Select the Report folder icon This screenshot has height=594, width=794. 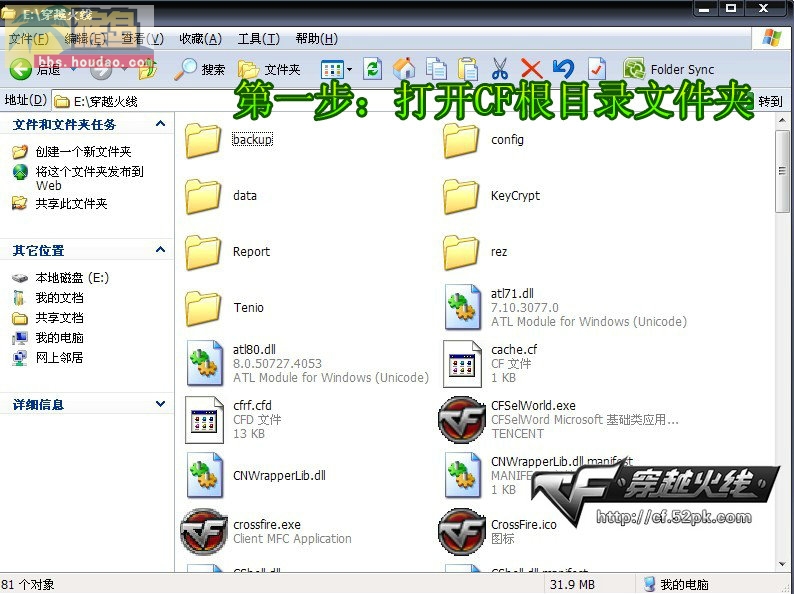click(x=203, y=252)
